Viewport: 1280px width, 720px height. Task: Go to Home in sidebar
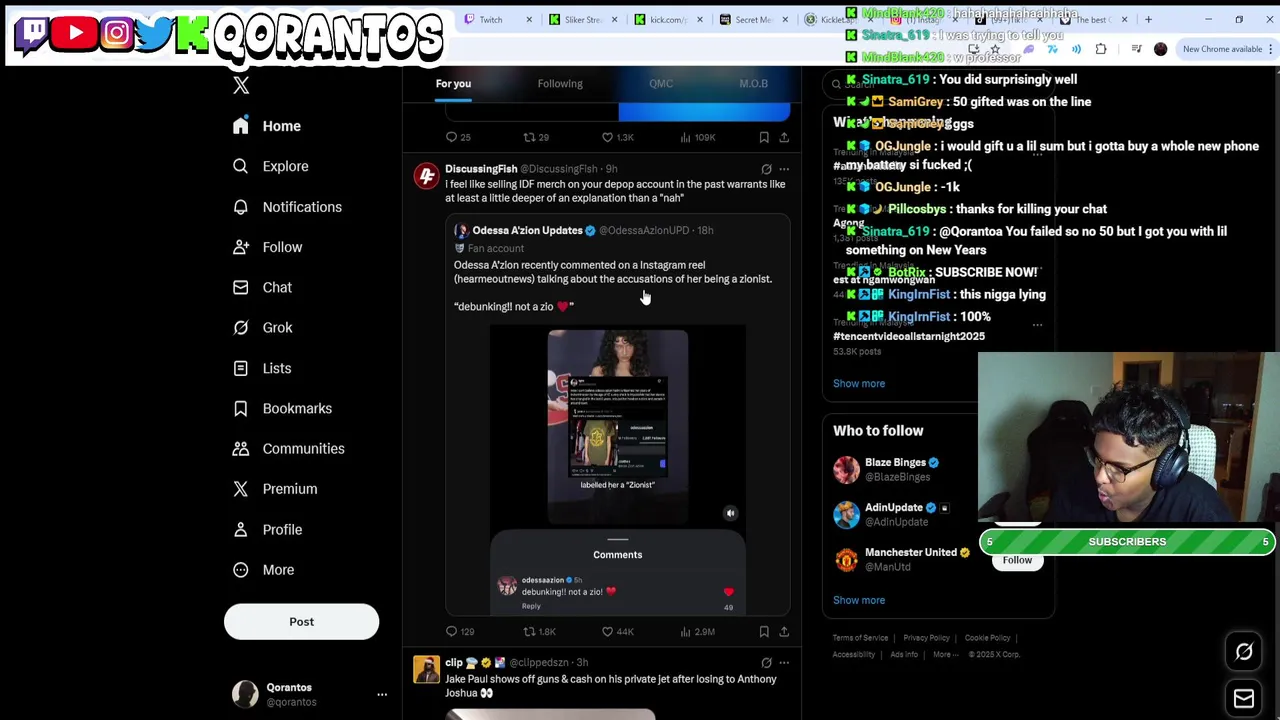pos(266,126)
